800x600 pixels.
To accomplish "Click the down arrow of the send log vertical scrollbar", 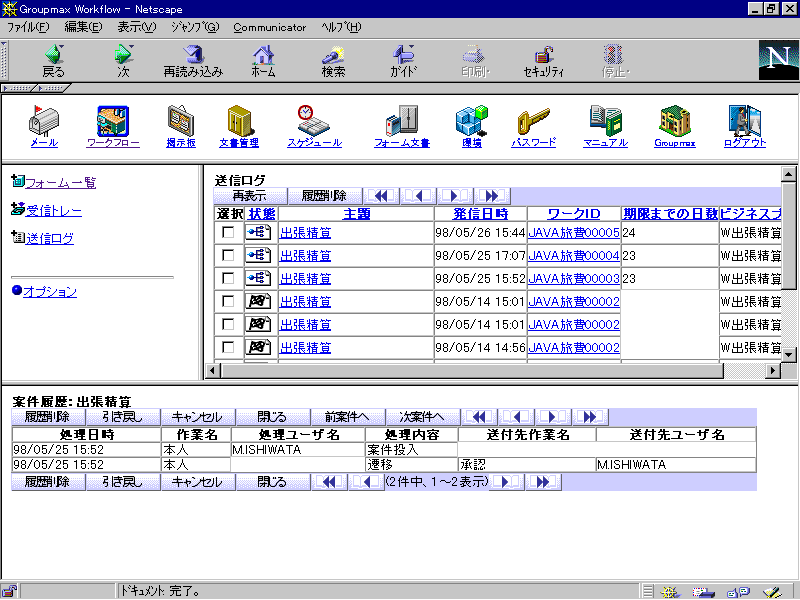I will point(789,354).
